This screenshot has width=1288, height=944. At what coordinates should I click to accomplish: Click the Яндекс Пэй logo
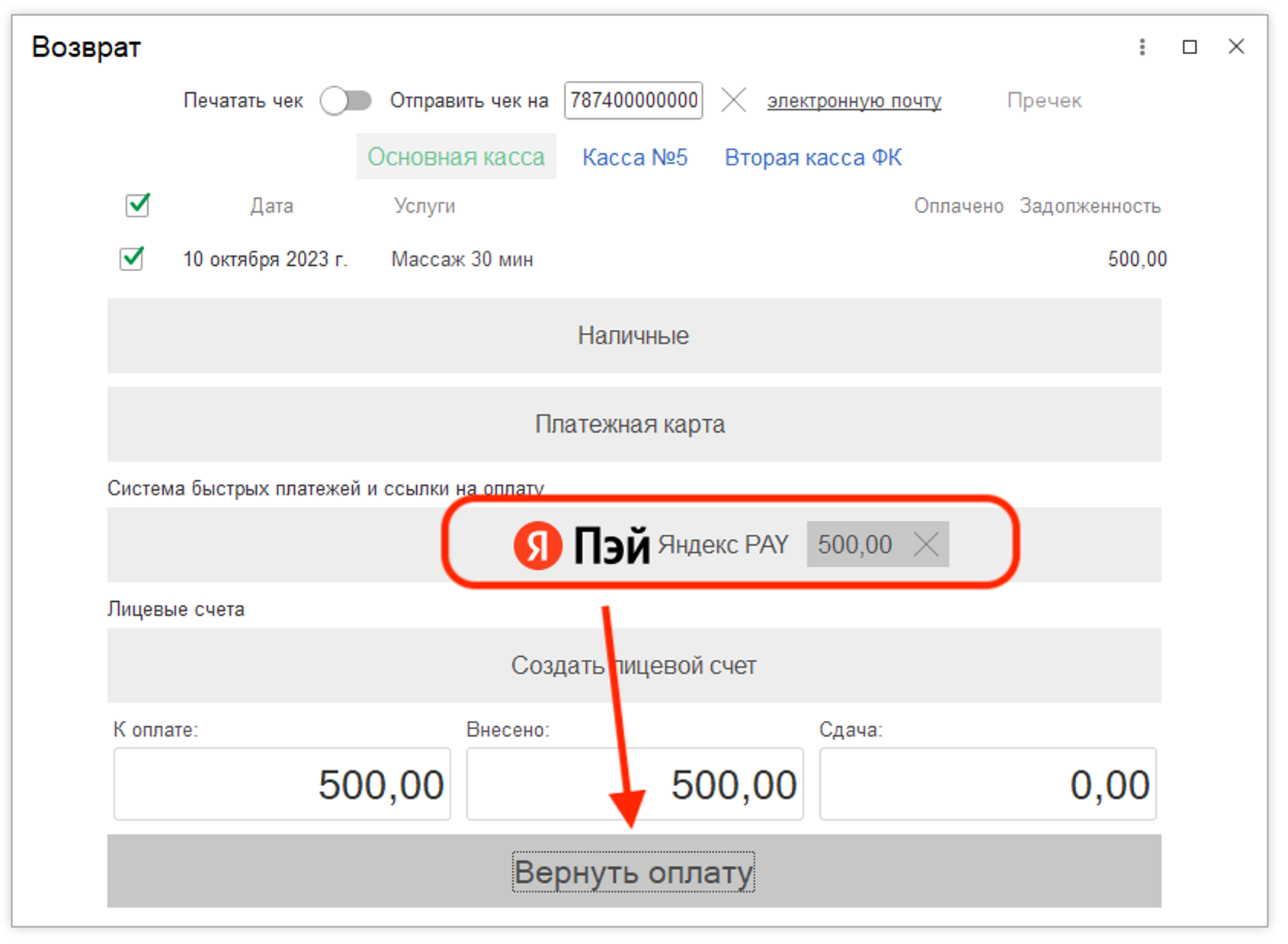(582, 545)
